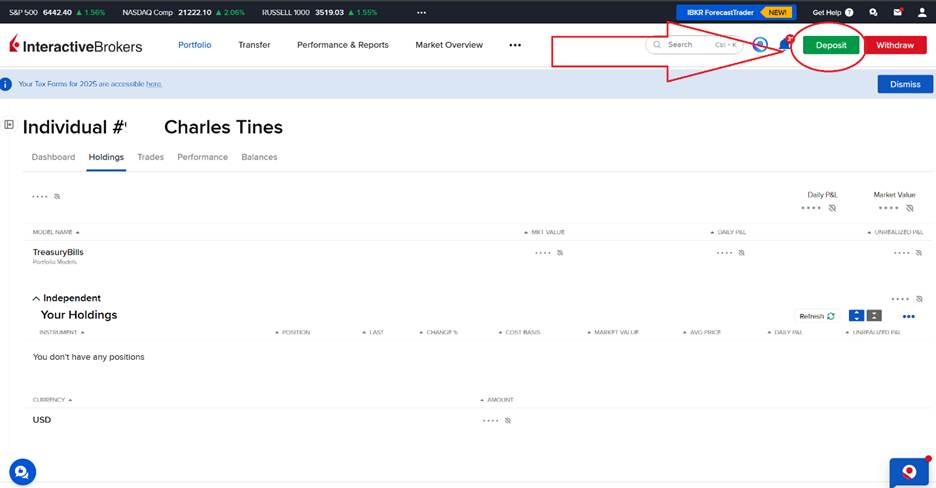This screenshot has width=936, height=488.
Task: Unhide the USD amount value
Action: tap(507, 420)
